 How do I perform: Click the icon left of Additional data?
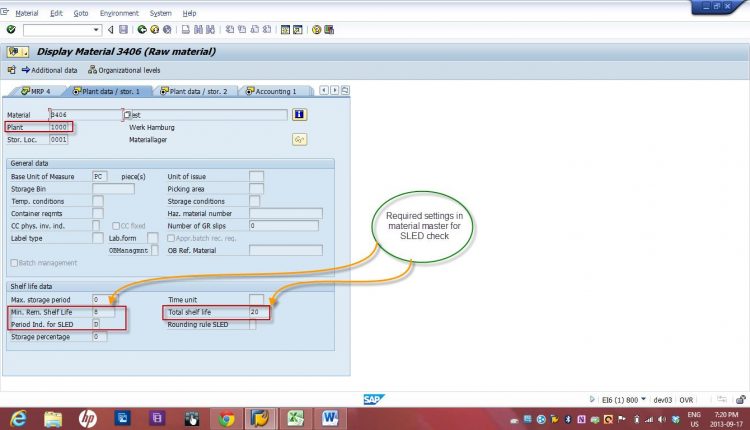[11, 70]
